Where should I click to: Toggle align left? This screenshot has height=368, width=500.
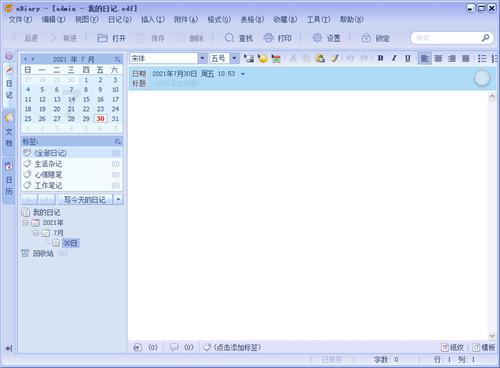point(424,58)
